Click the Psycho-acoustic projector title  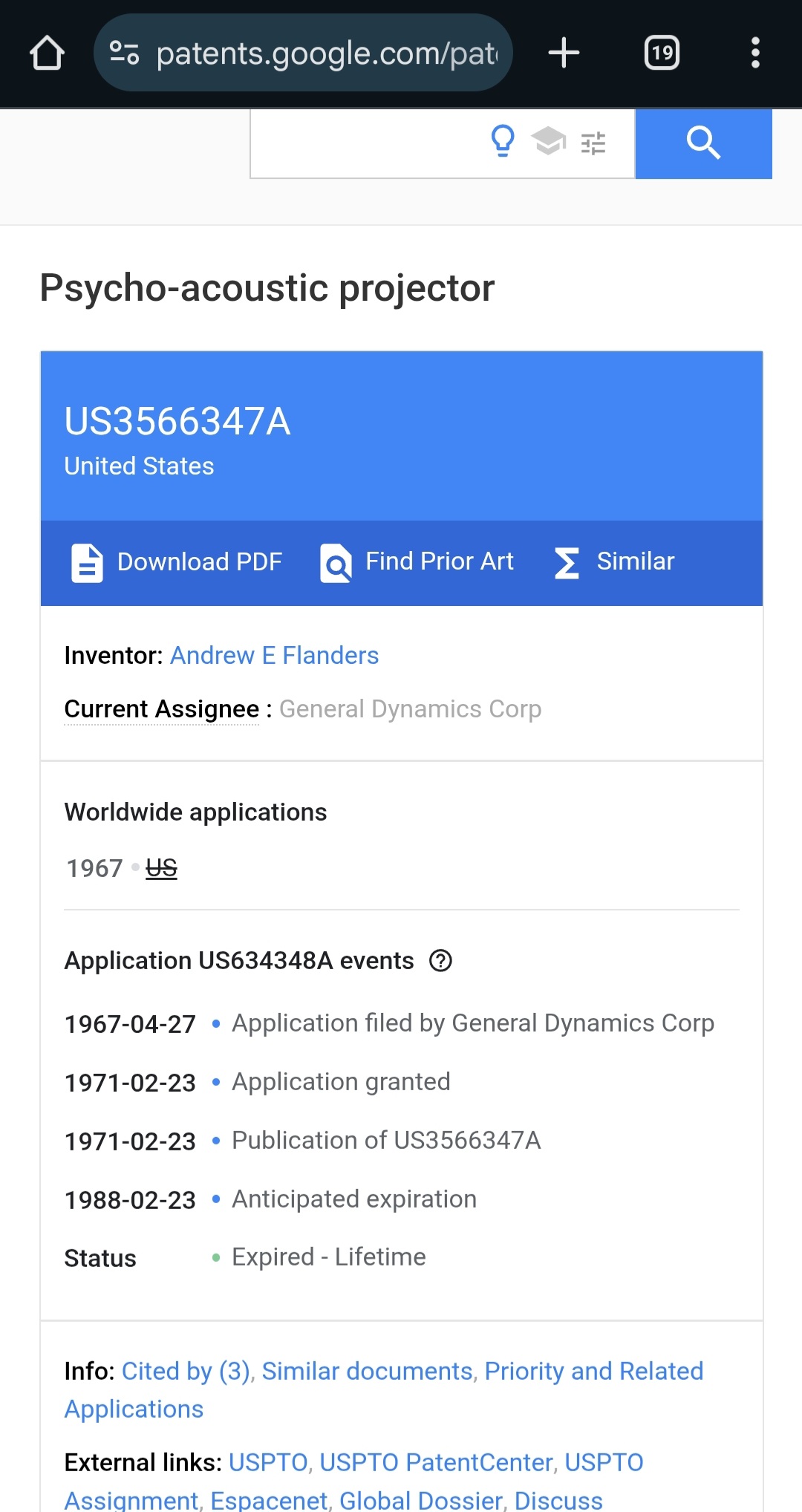click(x=267, y=288)
